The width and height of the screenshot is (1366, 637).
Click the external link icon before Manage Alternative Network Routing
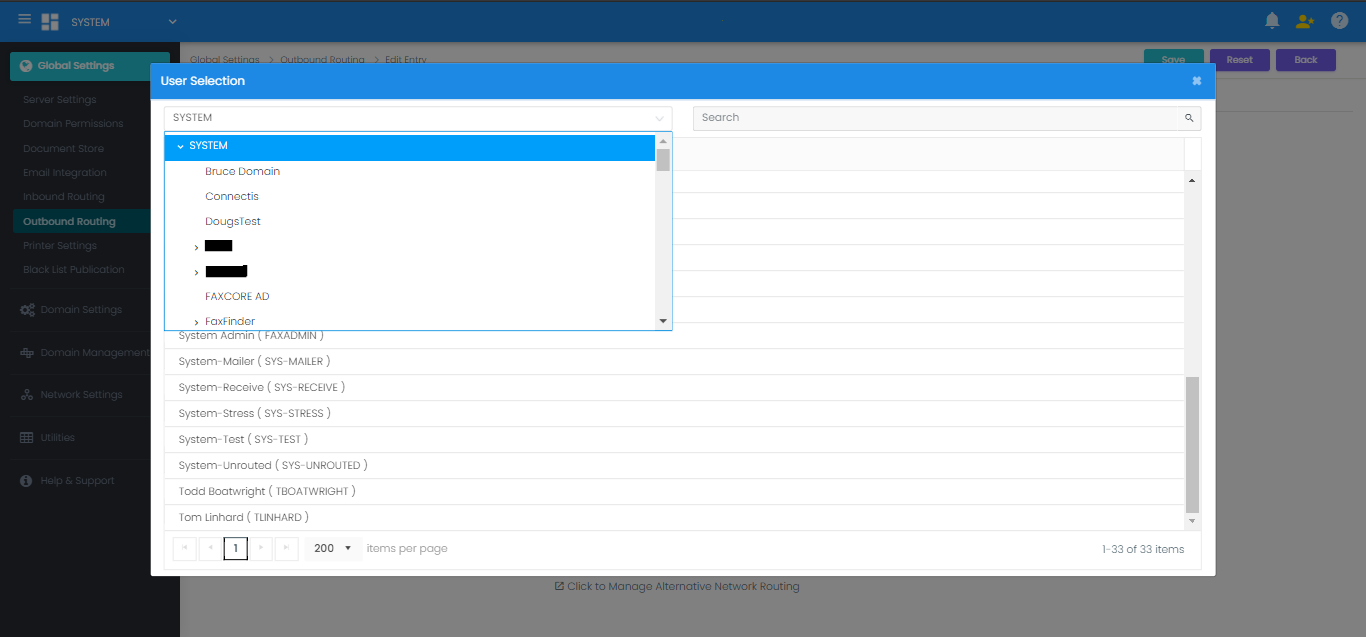click(x=559, y=586)
